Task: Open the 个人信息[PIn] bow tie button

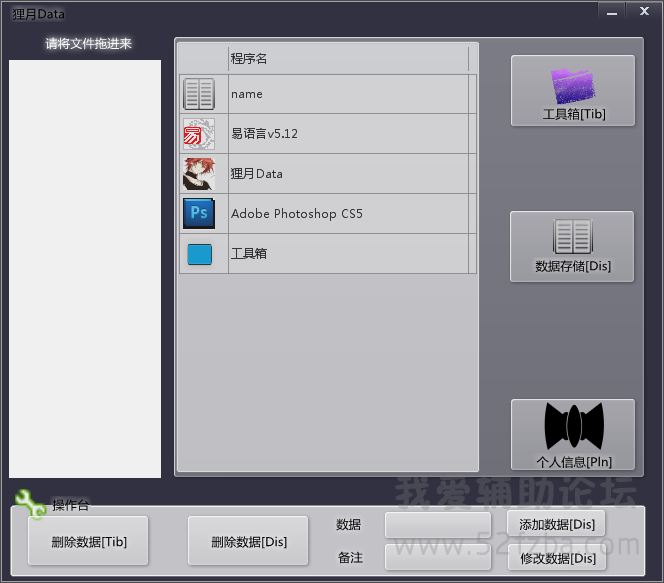Action: click(x=573, y=434)
